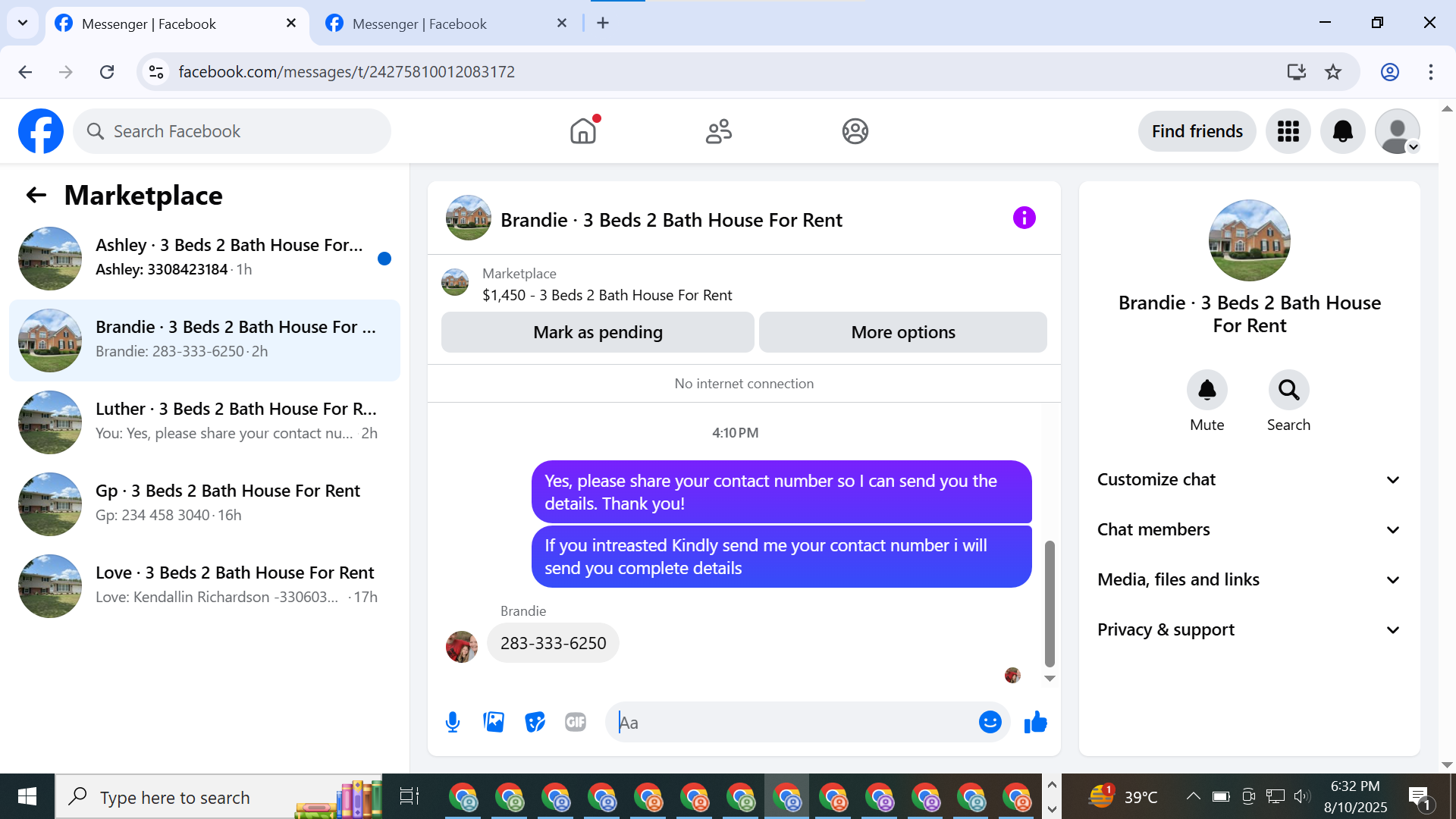Click the voice clip microphone icon
Image resolution: width=1456 pixels, height=819 pixels.
pyautogui.click(x=453, y=723)
